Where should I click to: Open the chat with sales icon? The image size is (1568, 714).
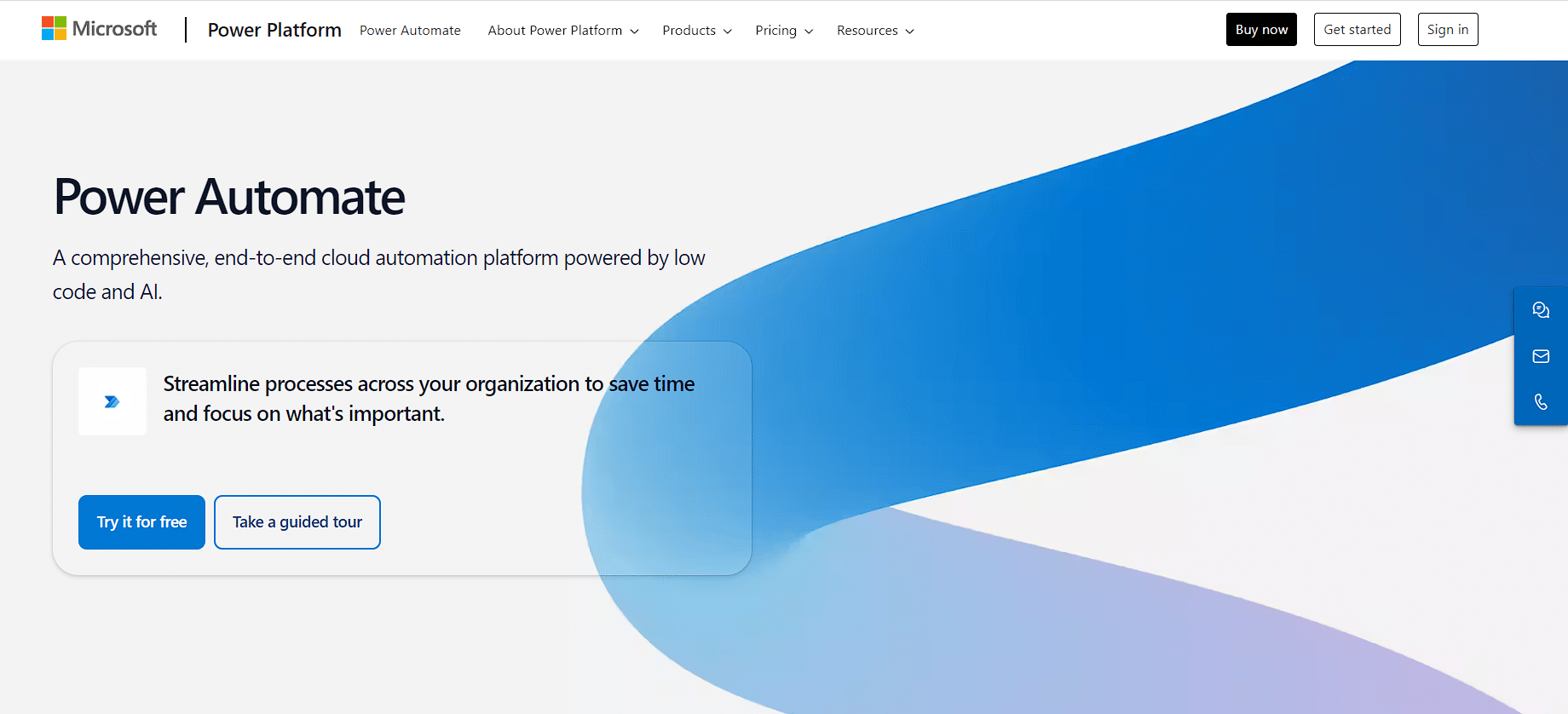[1541, 310]
